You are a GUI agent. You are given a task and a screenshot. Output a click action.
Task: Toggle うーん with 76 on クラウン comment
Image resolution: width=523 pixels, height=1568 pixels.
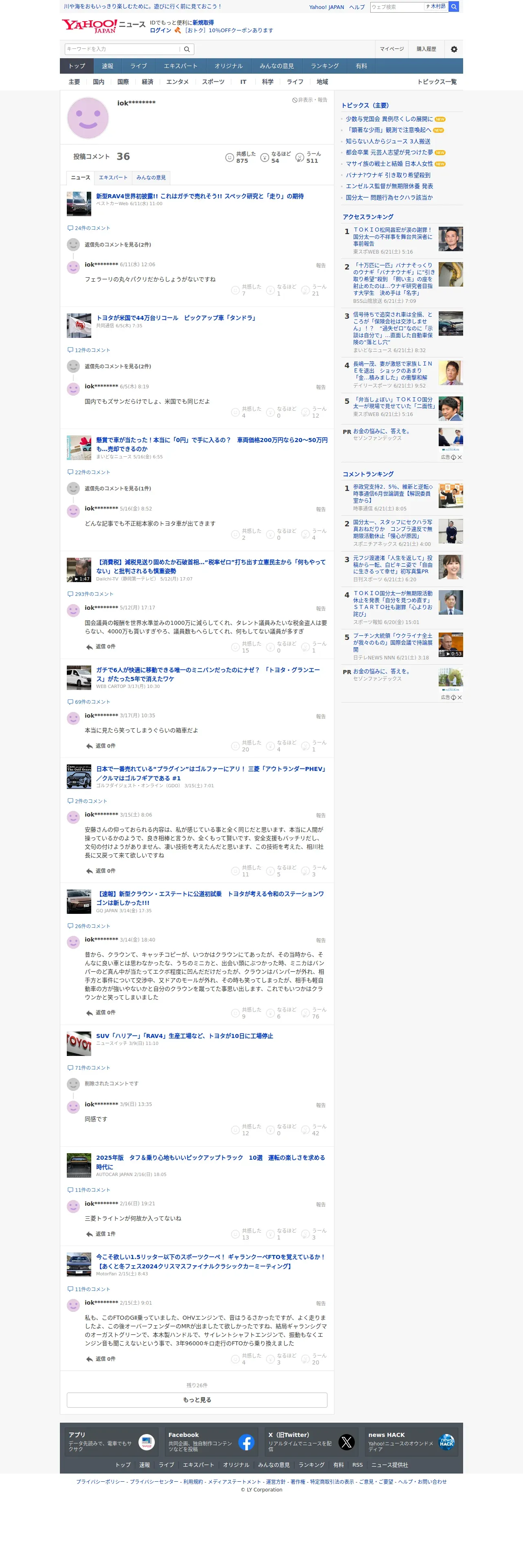(305, 1013)
